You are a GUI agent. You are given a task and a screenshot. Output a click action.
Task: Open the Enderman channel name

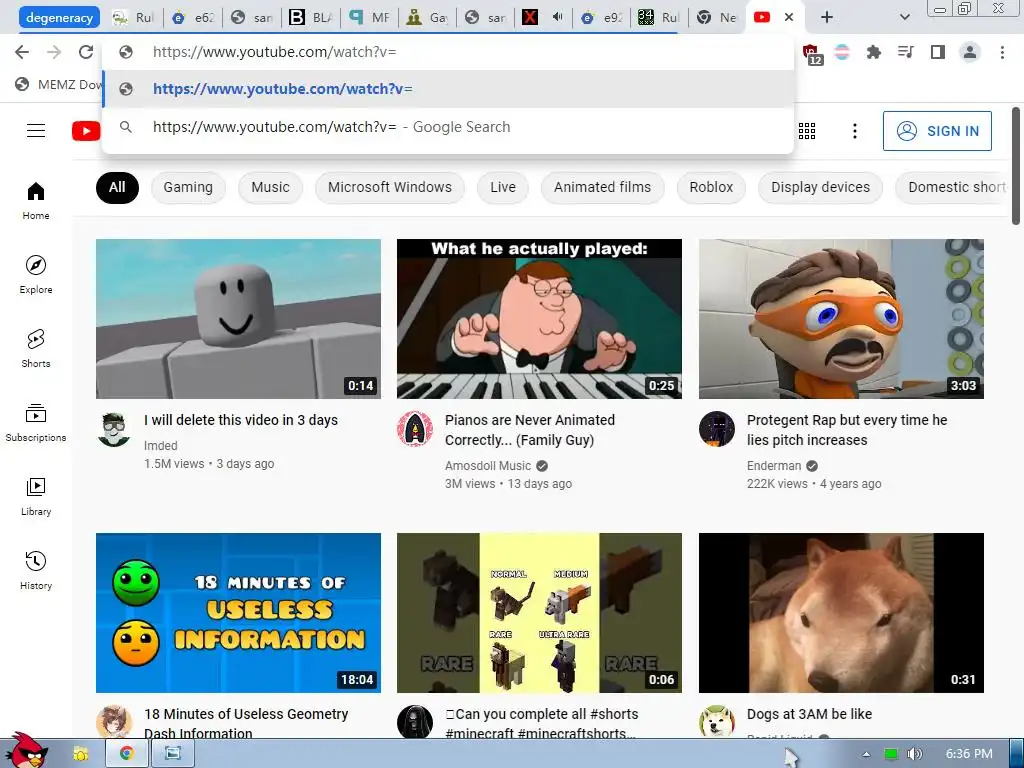[774, 466]
